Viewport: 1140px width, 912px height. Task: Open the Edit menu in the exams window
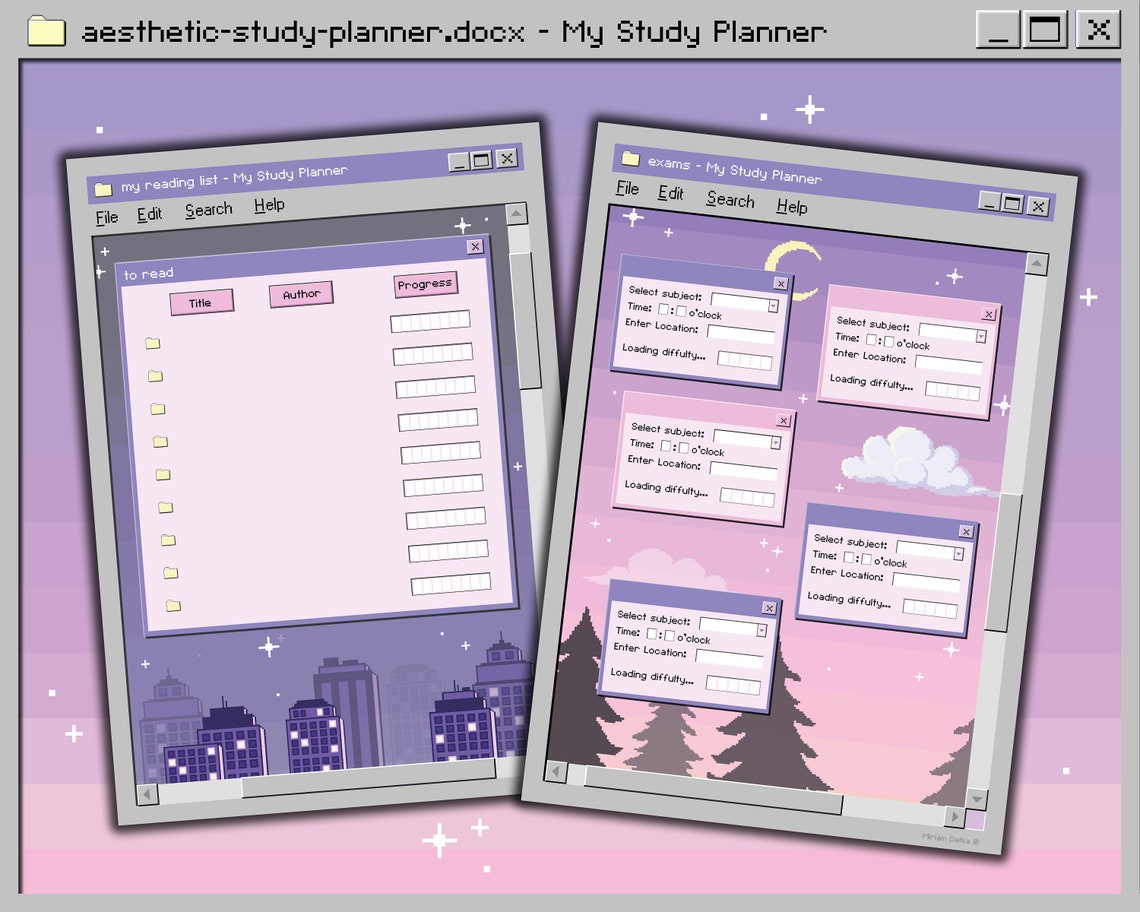[671, 194]
